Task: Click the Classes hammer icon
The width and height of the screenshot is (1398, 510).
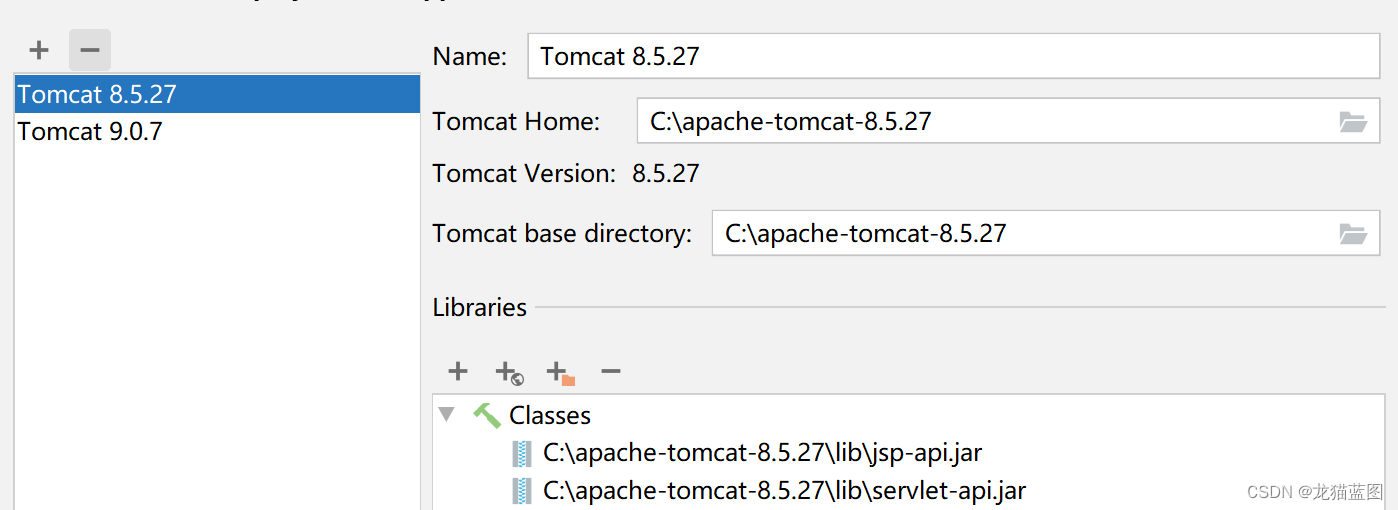Action: (x=487, y=415)
